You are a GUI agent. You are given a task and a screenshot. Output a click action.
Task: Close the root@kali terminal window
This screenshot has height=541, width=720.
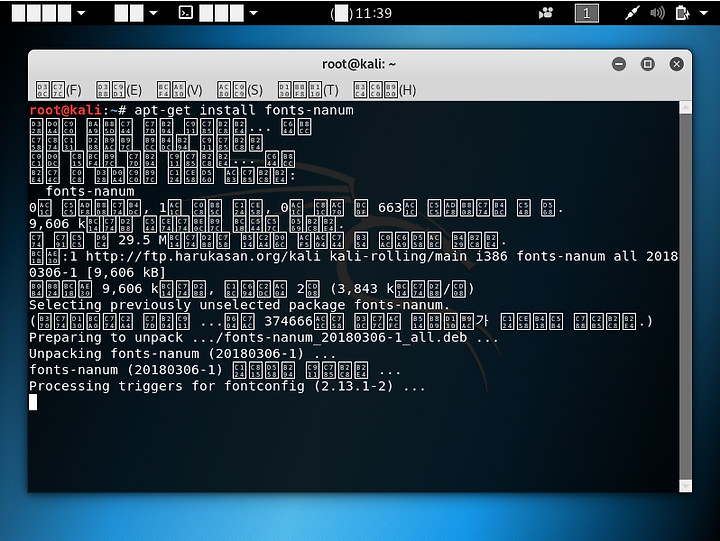(x=676, y=64)
